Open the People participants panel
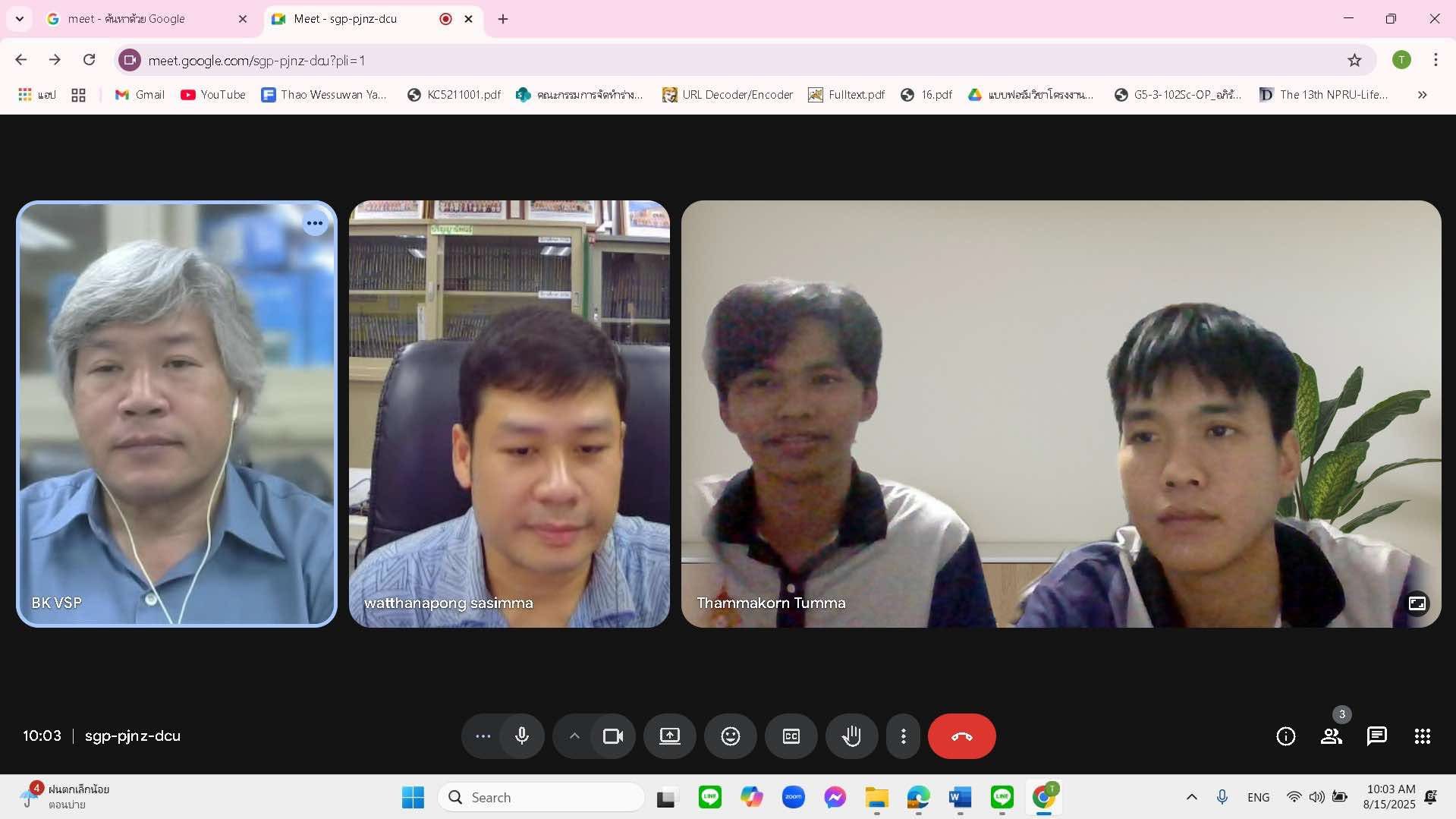Screen dimensions: 1456x819 click(x=1331, y=736)
